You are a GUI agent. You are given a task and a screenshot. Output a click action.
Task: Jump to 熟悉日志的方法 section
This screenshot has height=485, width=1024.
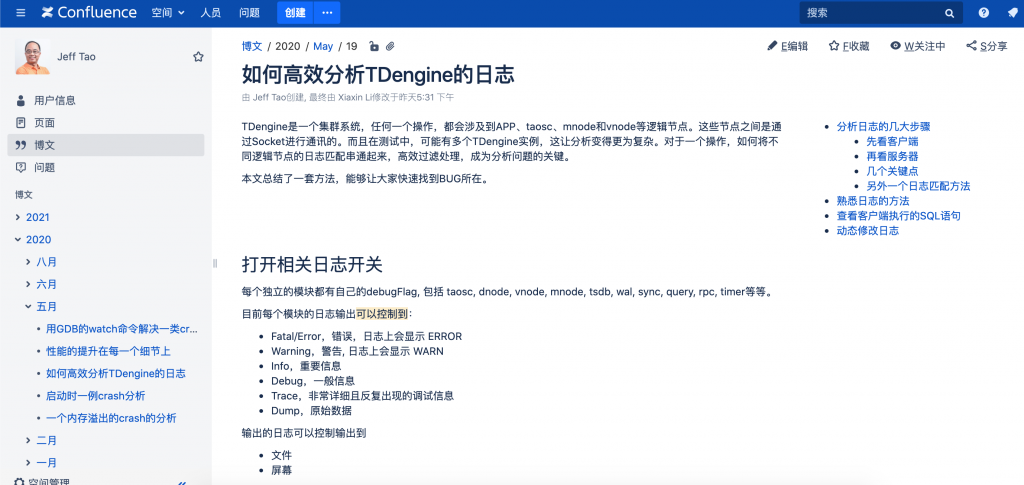(872, 201)
